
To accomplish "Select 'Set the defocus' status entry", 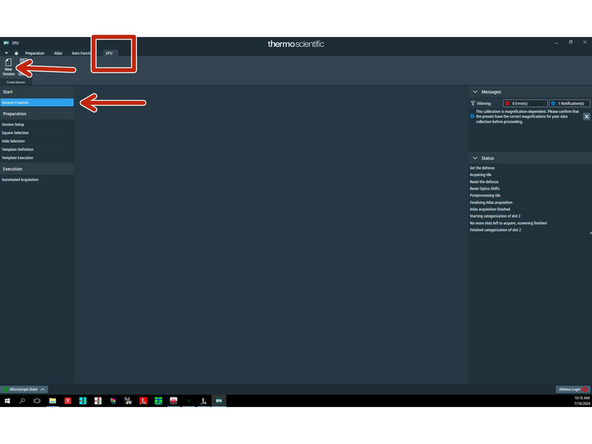I will (482, 168).
